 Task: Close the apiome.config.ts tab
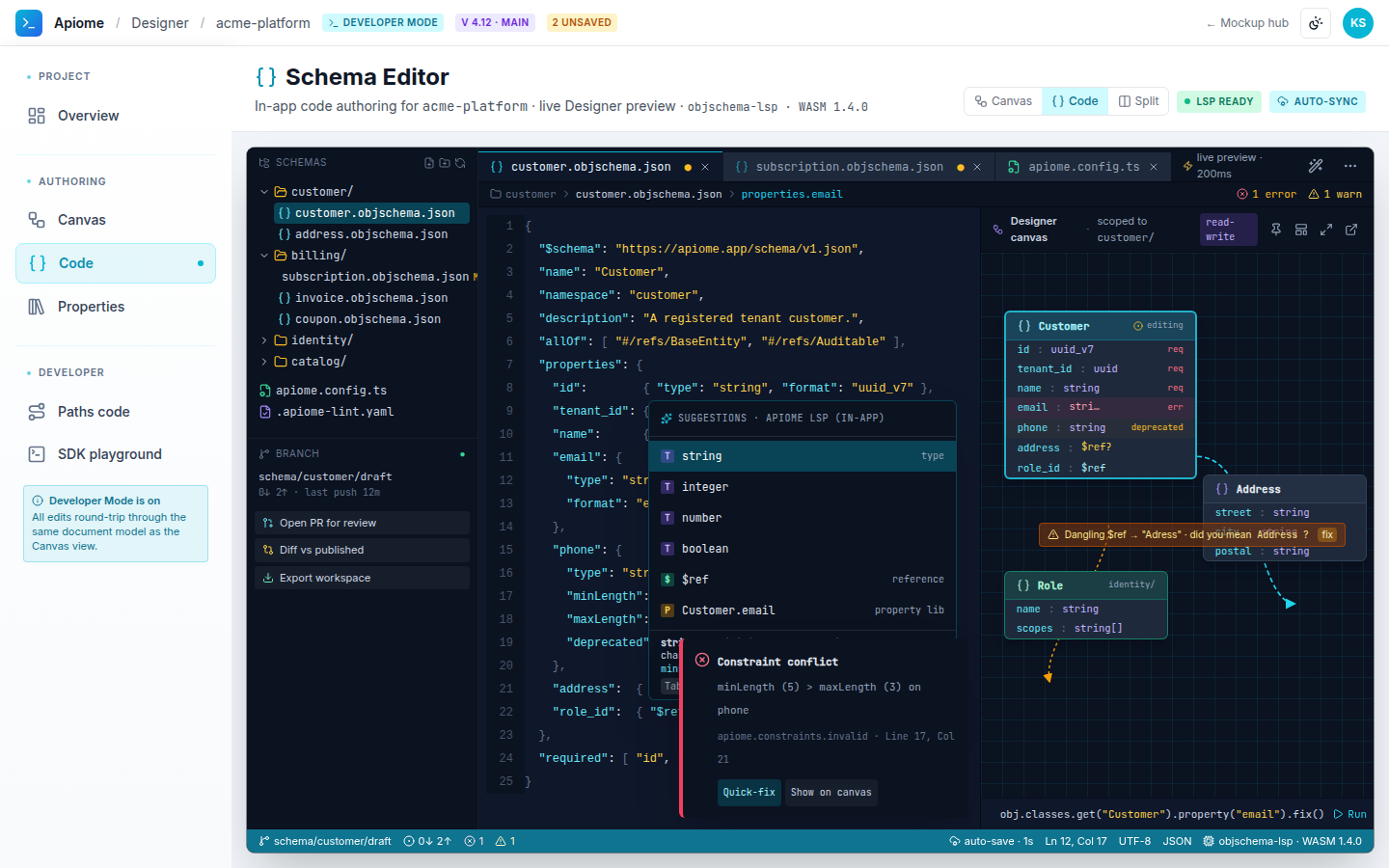tap(1154, 167)
